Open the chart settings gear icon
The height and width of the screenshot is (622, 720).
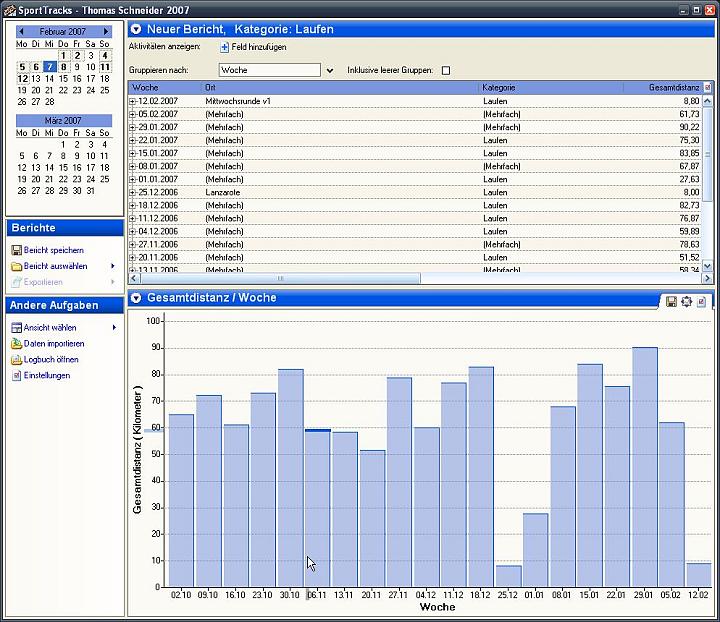point(686,302)
